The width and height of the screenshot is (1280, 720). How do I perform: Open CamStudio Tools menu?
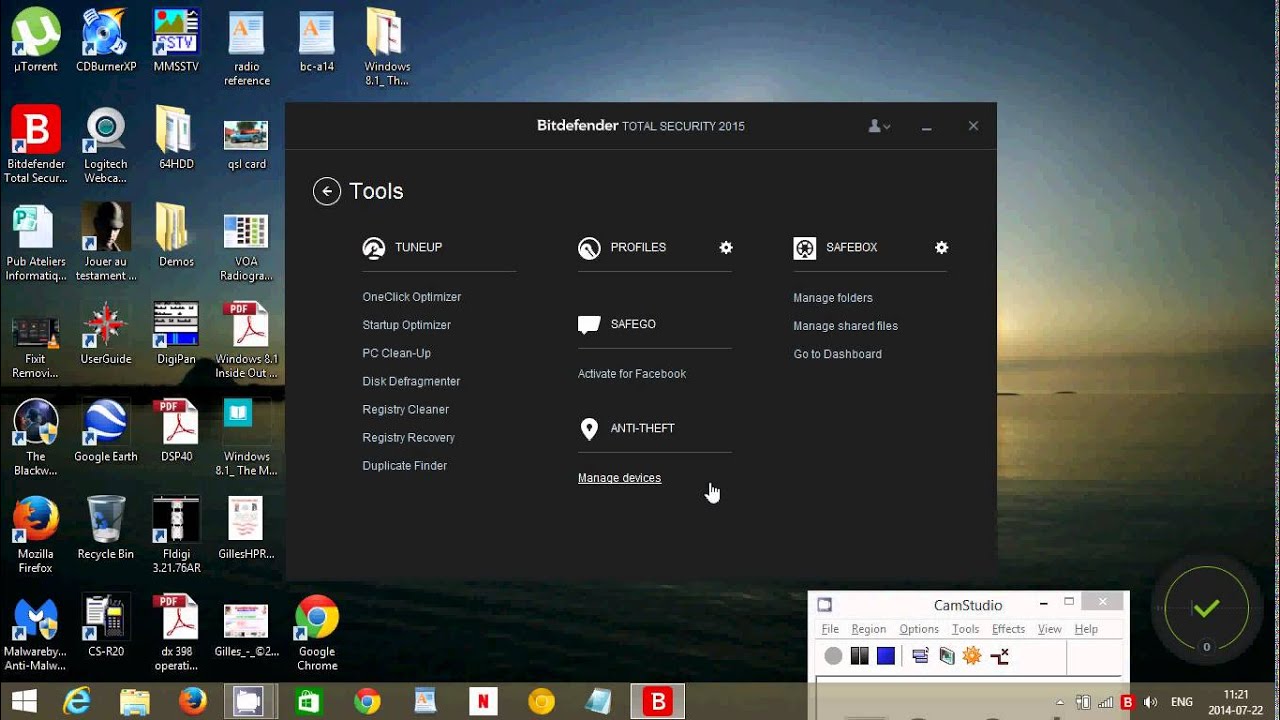click(x=965, y=629)
